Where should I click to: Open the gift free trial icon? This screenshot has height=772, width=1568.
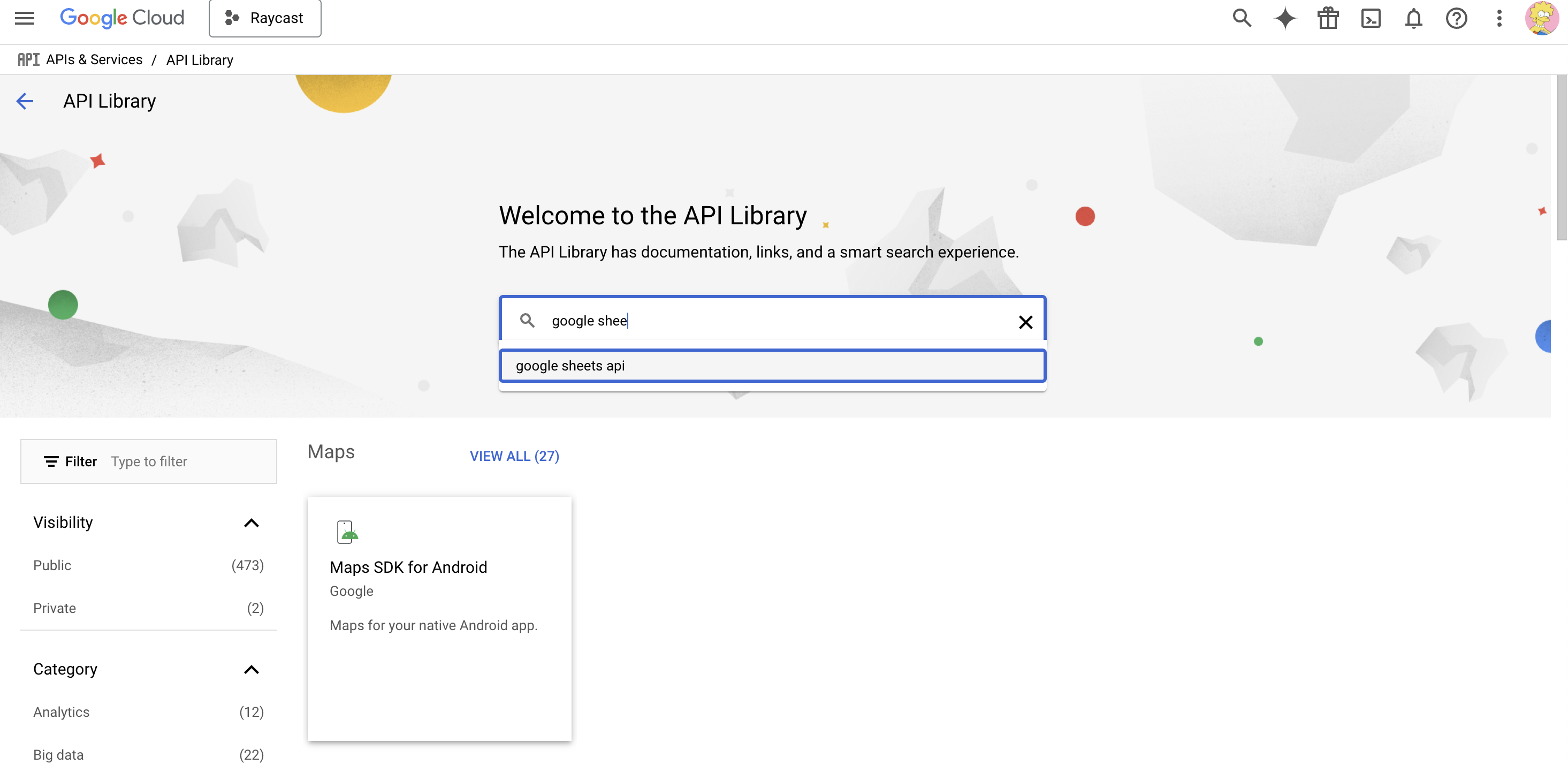click(1328, 18)
